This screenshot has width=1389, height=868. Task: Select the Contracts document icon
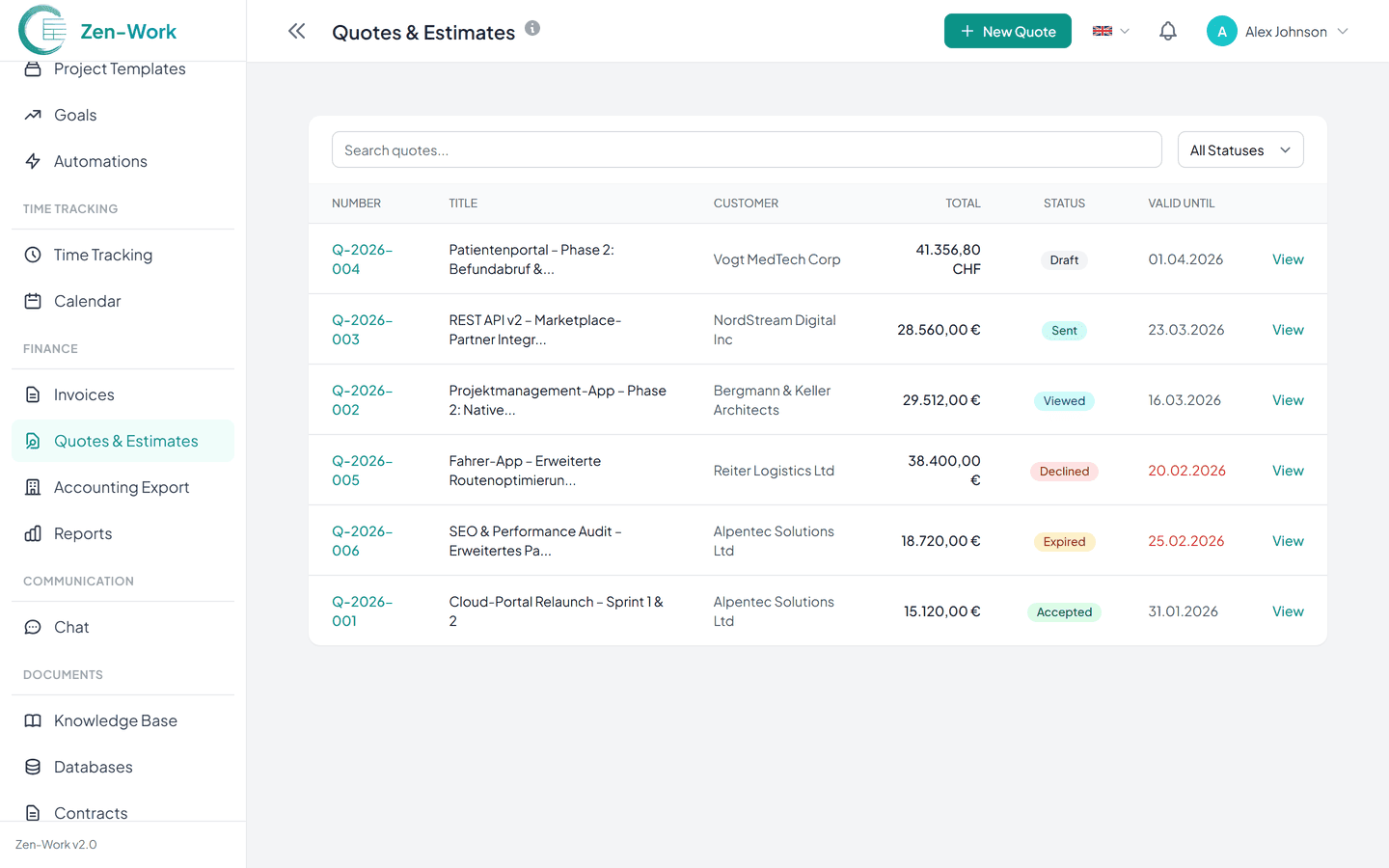tap(34, 813)
